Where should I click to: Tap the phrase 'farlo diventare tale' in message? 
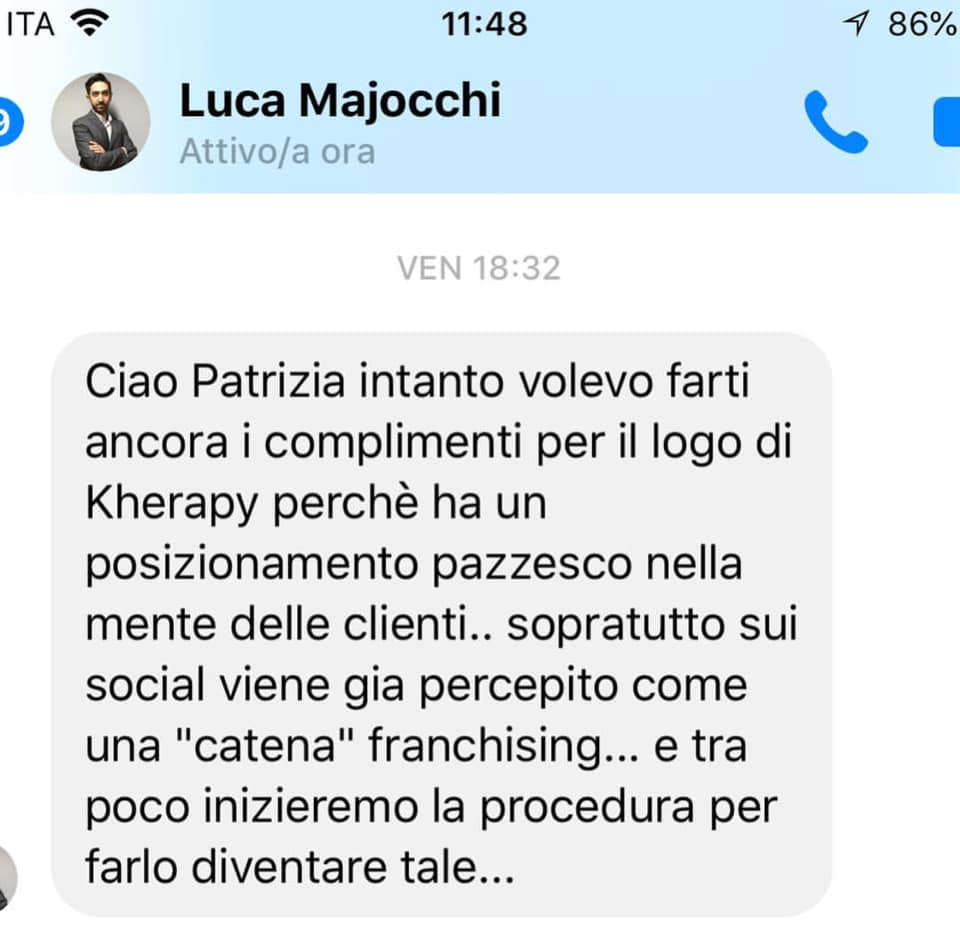pyautogui.click(x=300, y=868)
